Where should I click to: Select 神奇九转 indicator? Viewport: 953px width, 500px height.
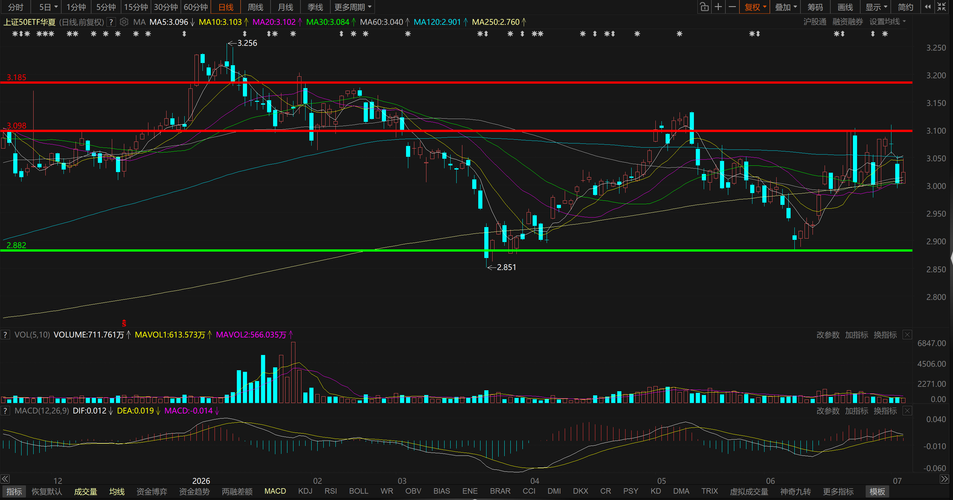click(x=796, y=491)
